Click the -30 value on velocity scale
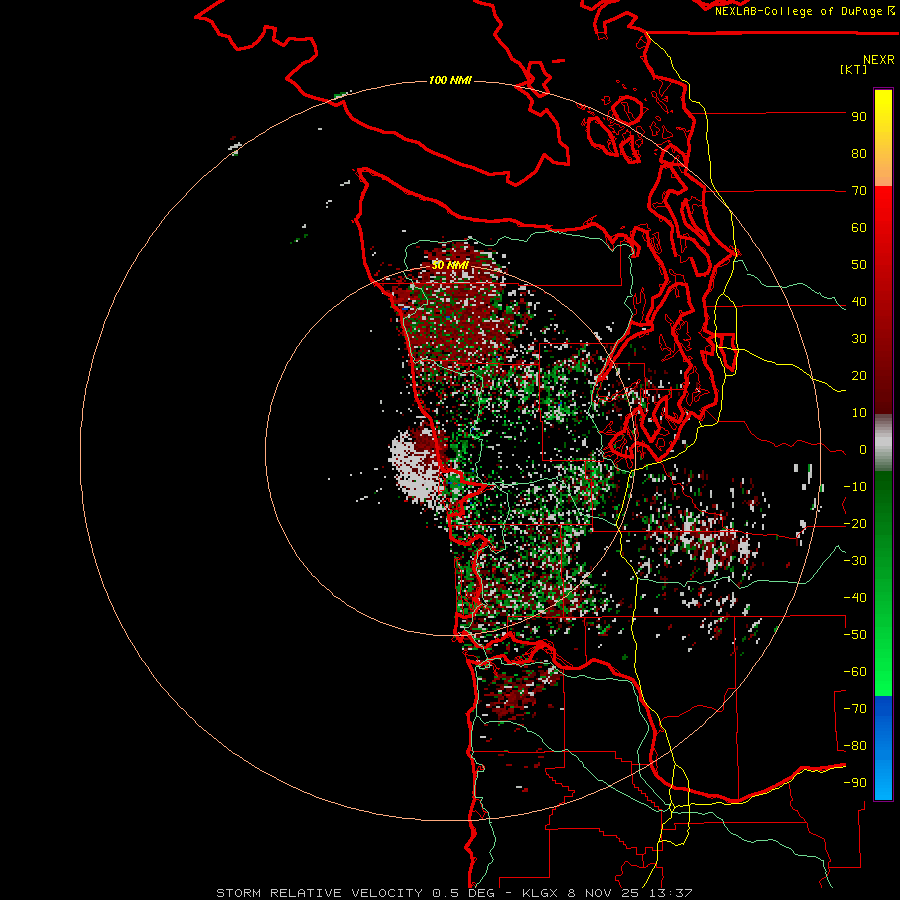Viewport: 900px width, 900px height. click(x=855, y=561)
